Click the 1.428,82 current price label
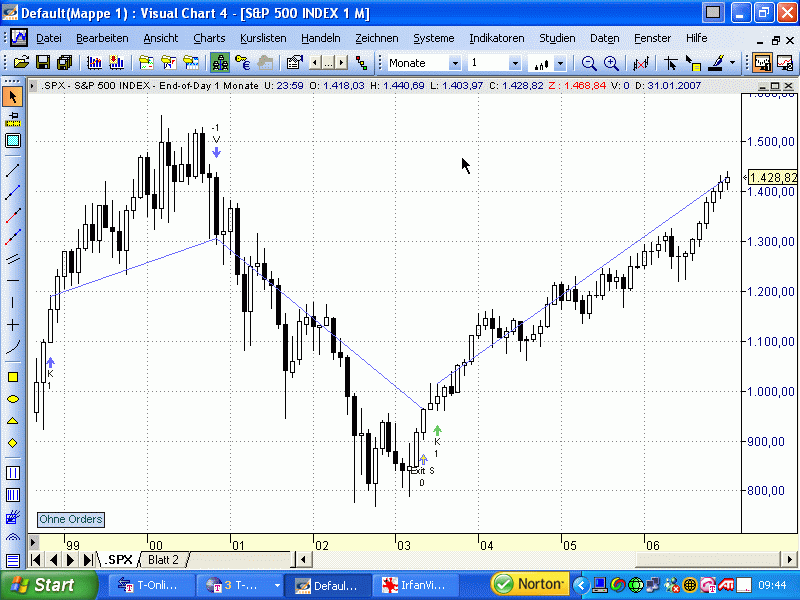This screenshot has width=800, height=600. (772, 178)
